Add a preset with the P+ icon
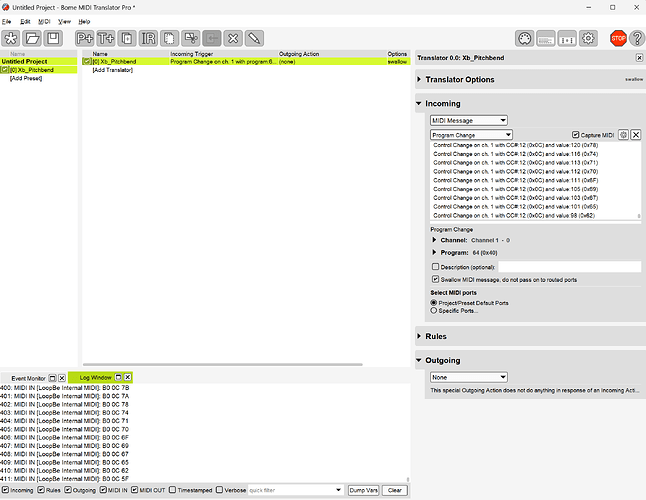646x500 pixels. (x=85, y=38)
